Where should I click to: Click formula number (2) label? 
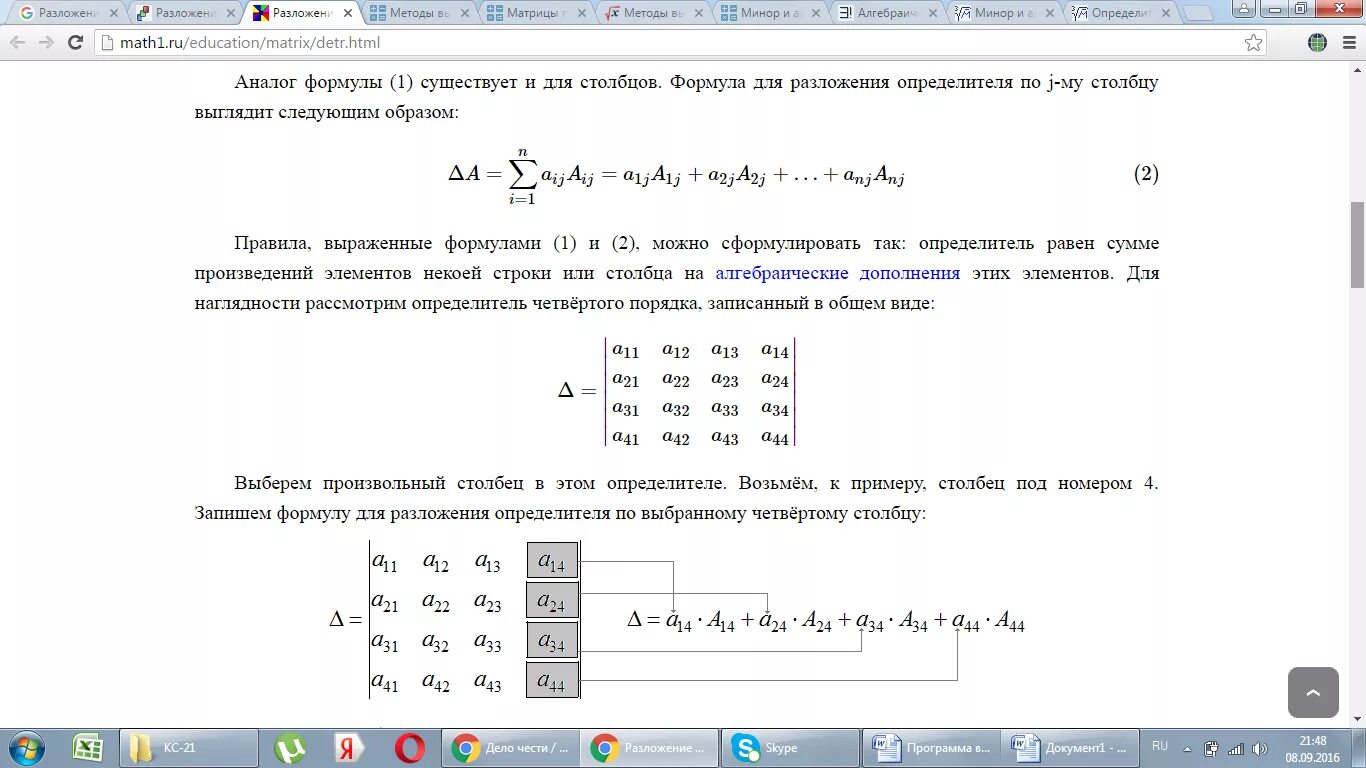click(x=1146, y=174)
